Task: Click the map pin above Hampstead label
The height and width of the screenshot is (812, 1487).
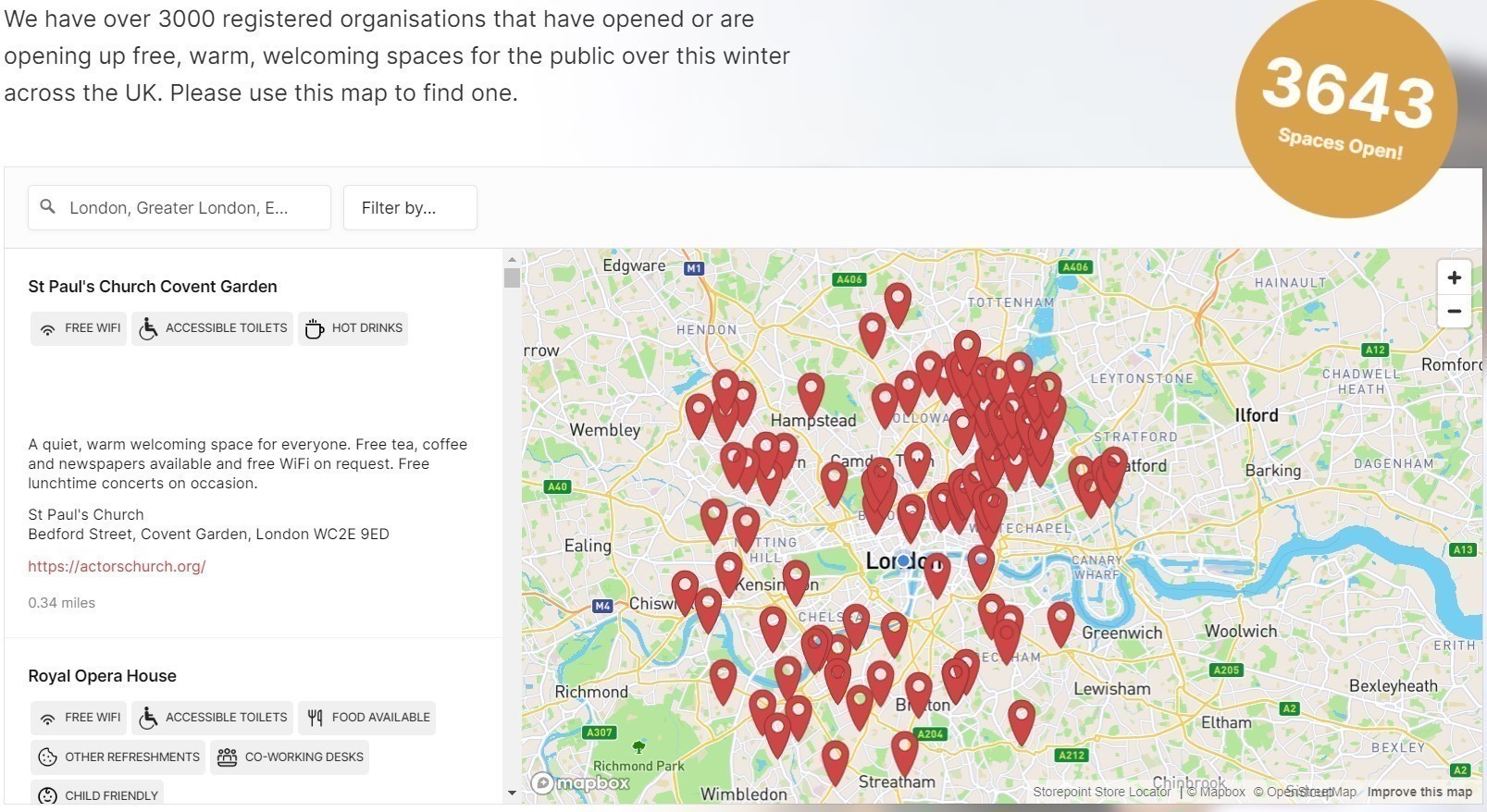Action: pos(811,392)
